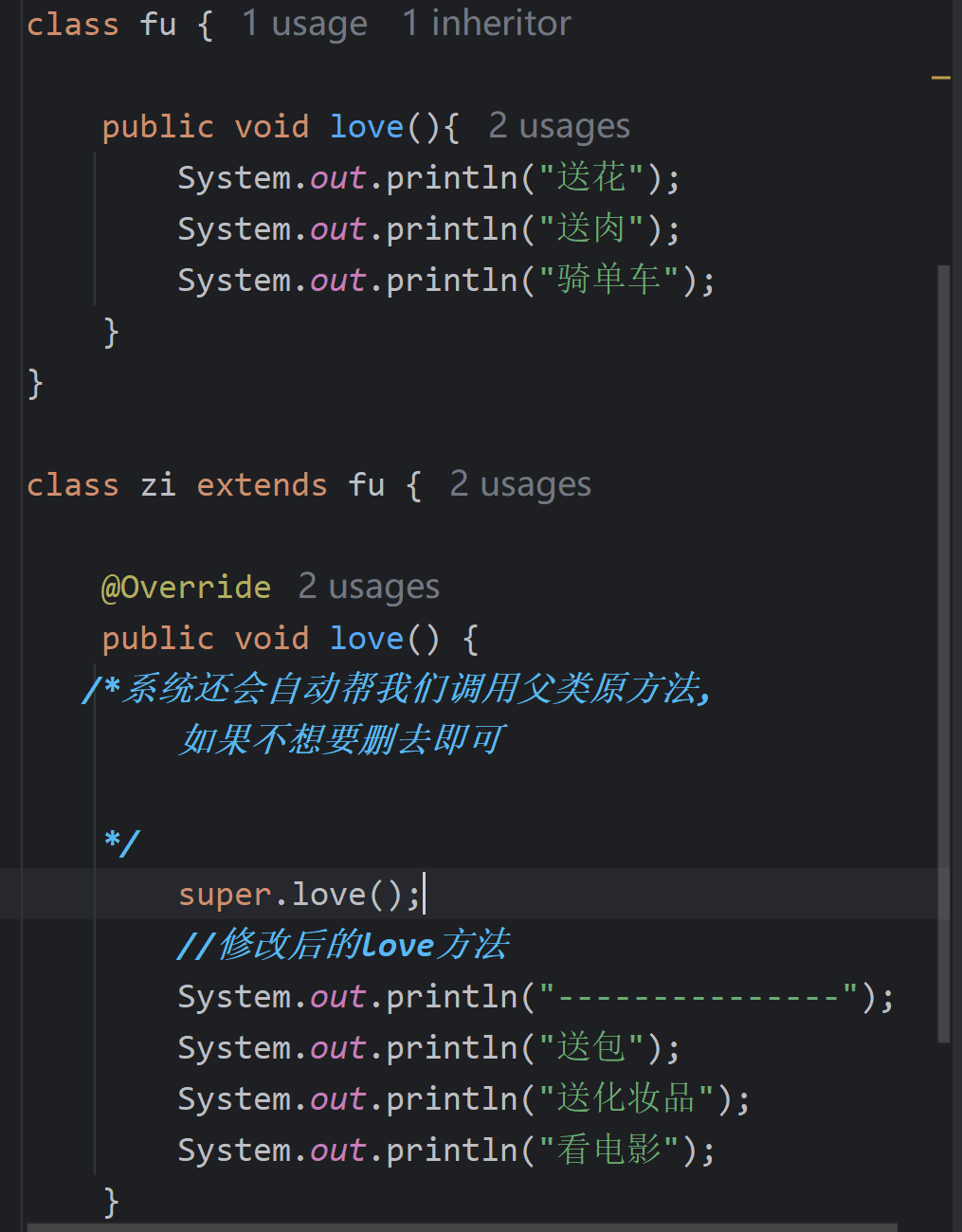Click the block comment line "如果不想要删去即可"

[342, 739]
